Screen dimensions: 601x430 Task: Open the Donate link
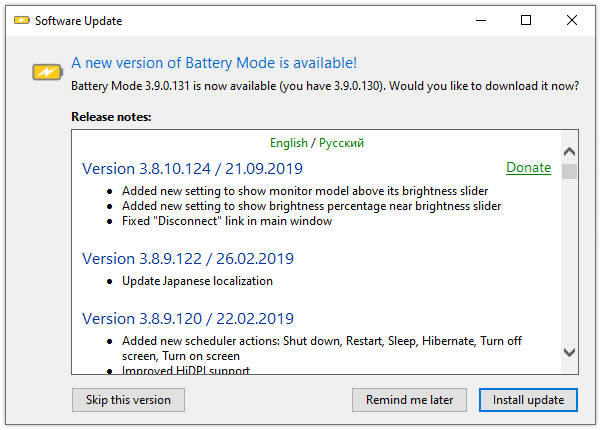pyautogui.click(x=528, y=167)
